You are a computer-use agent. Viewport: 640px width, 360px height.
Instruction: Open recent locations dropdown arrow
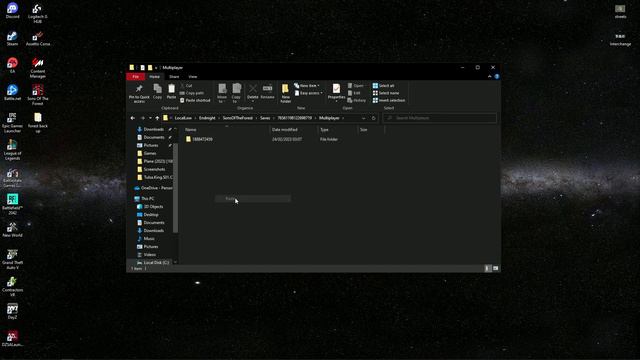(150, 118)
